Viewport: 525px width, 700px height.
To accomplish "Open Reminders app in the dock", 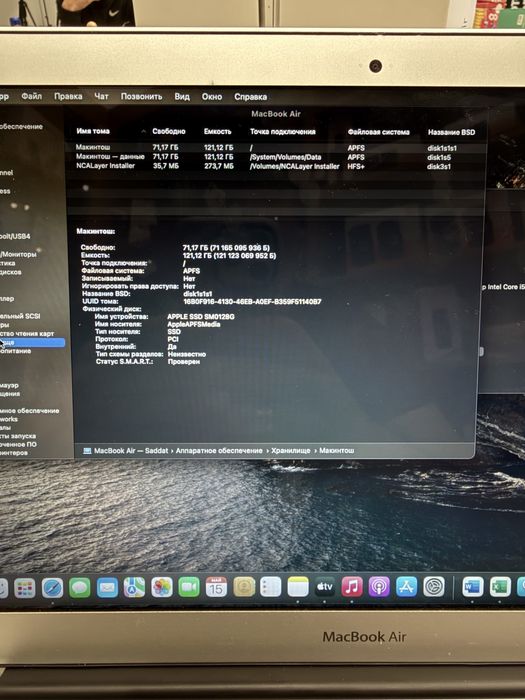I will (271, 587).
